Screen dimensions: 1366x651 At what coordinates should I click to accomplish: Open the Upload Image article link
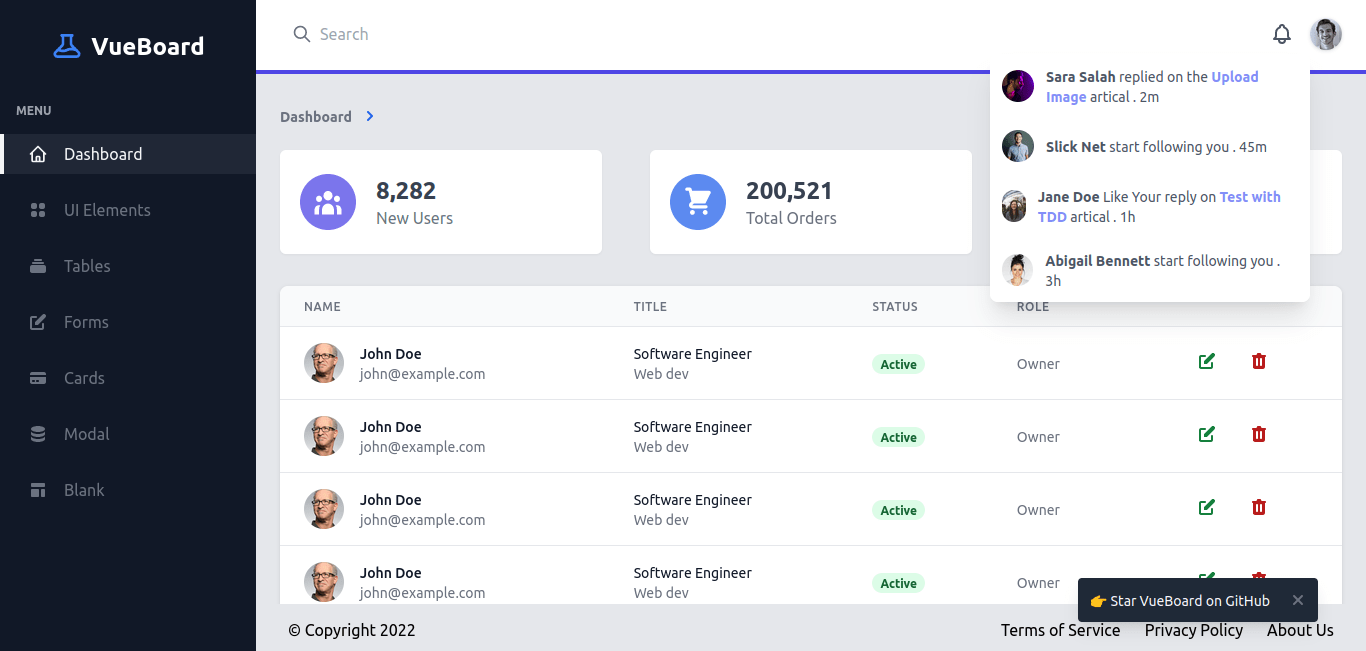(1152, 87)
